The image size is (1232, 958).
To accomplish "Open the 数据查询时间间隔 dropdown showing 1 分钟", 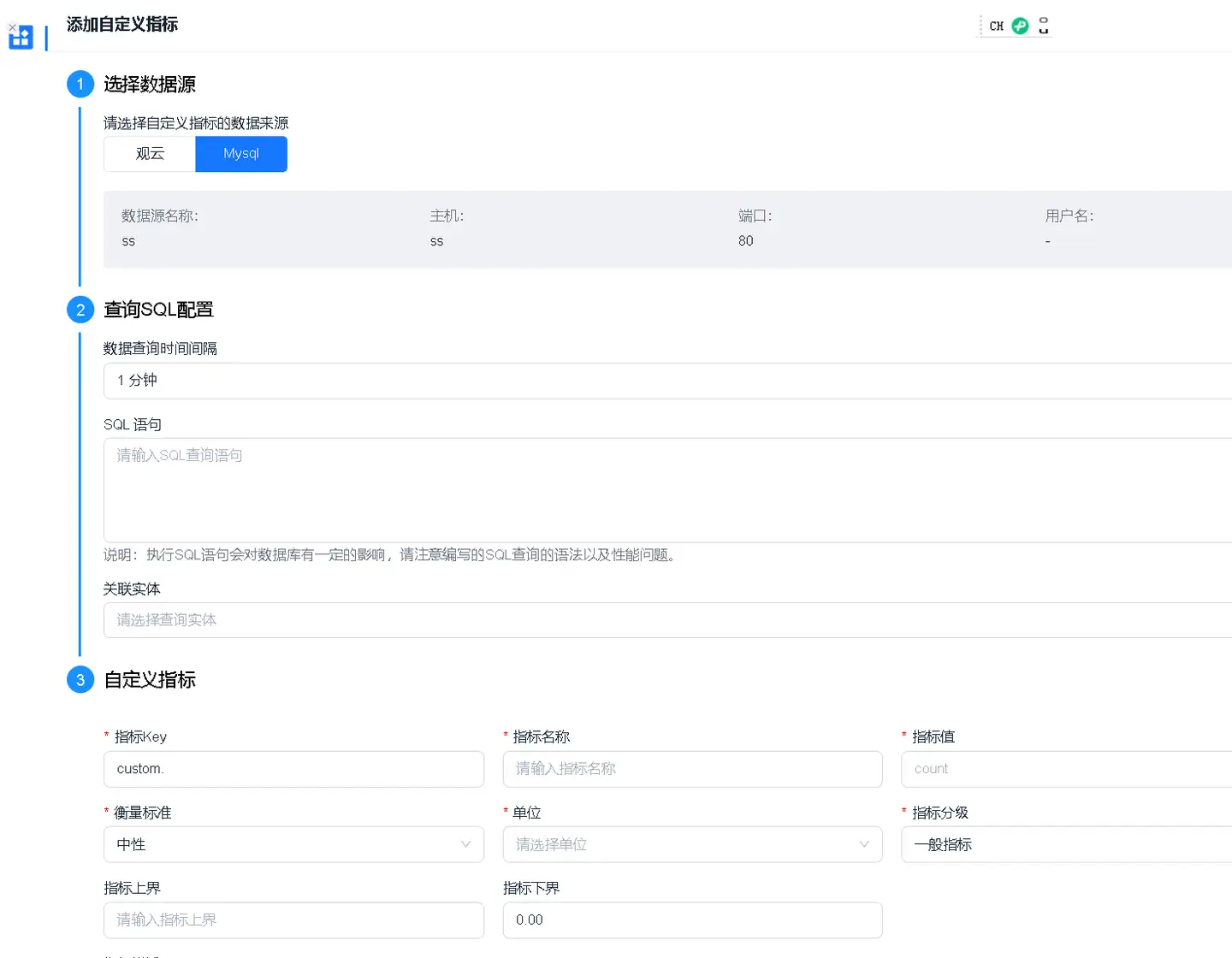I will pyautogui.click(x=667, y=381).
